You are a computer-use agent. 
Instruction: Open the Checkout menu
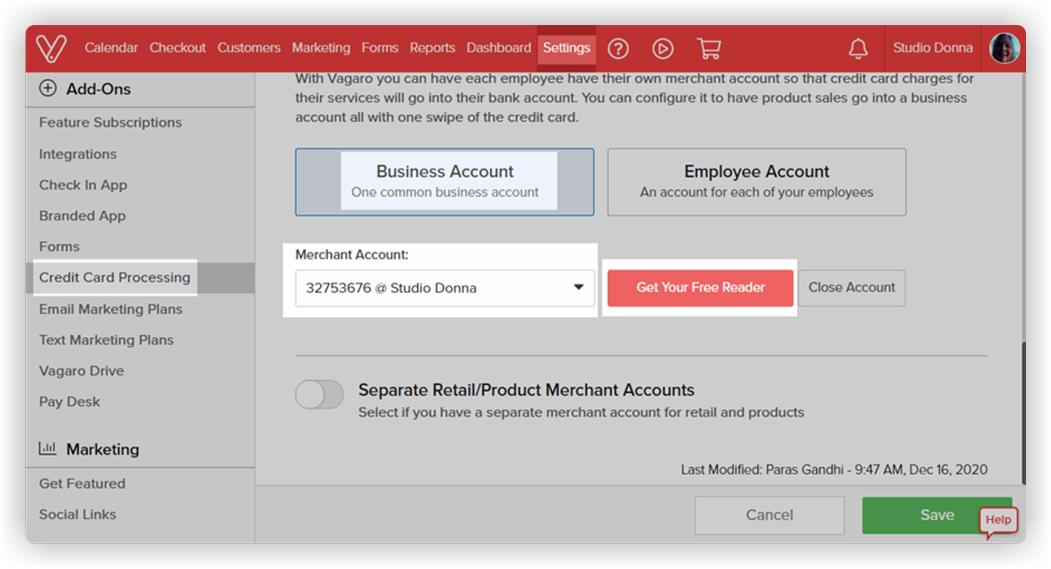pos(178,48)
